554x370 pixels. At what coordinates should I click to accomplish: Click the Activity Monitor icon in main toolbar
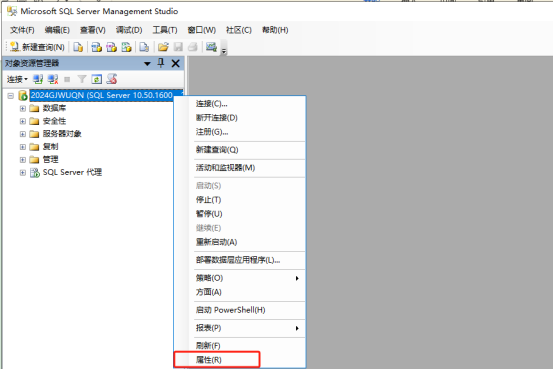[x=211, y=47]
